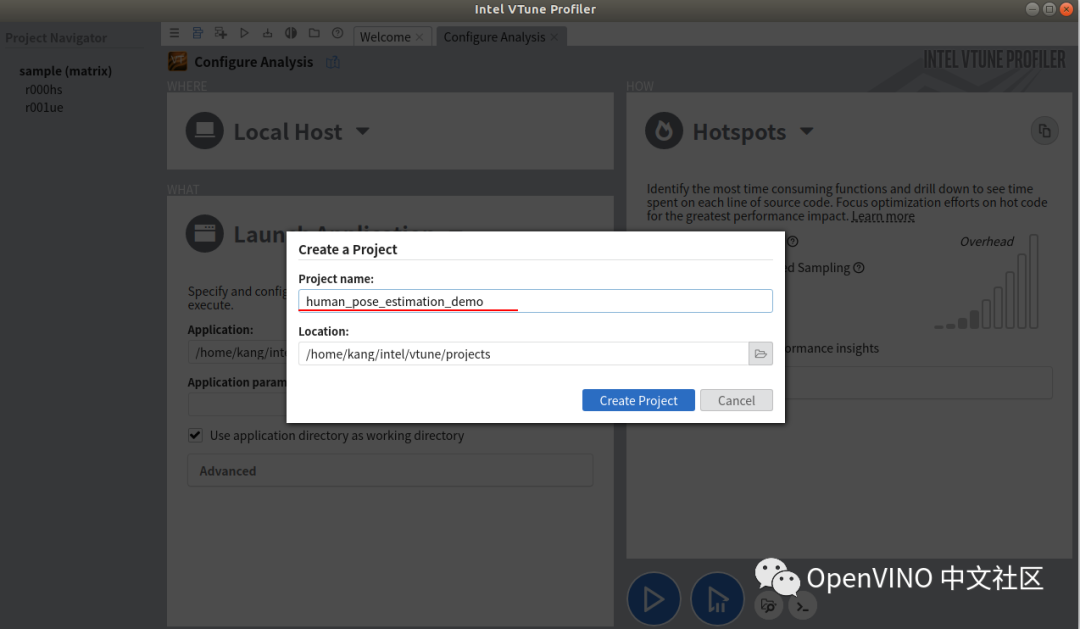Click the Overhead level bar graph
This screenshot has width=1080, height=629.
coord(986,282)
